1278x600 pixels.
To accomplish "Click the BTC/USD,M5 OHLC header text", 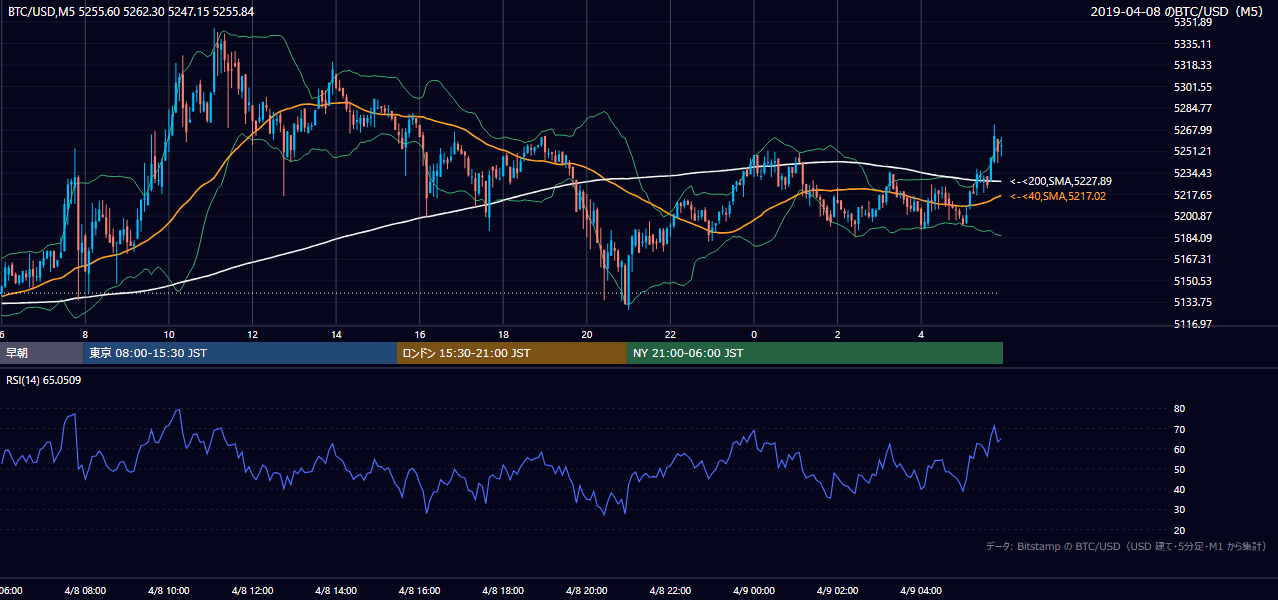I will click(131, 11).
